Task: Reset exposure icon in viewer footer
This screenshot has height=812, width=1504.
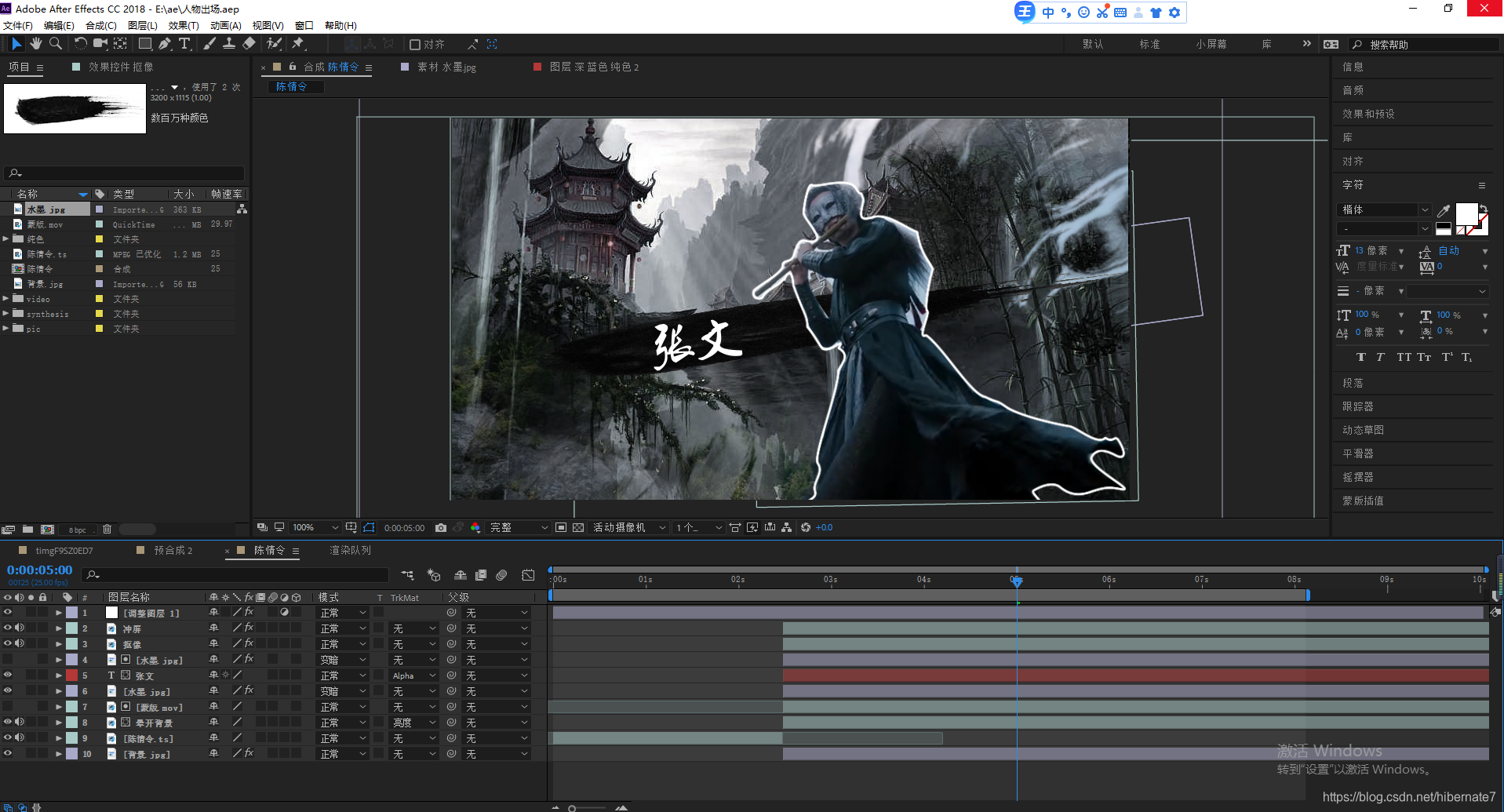Action: point(806,528)
